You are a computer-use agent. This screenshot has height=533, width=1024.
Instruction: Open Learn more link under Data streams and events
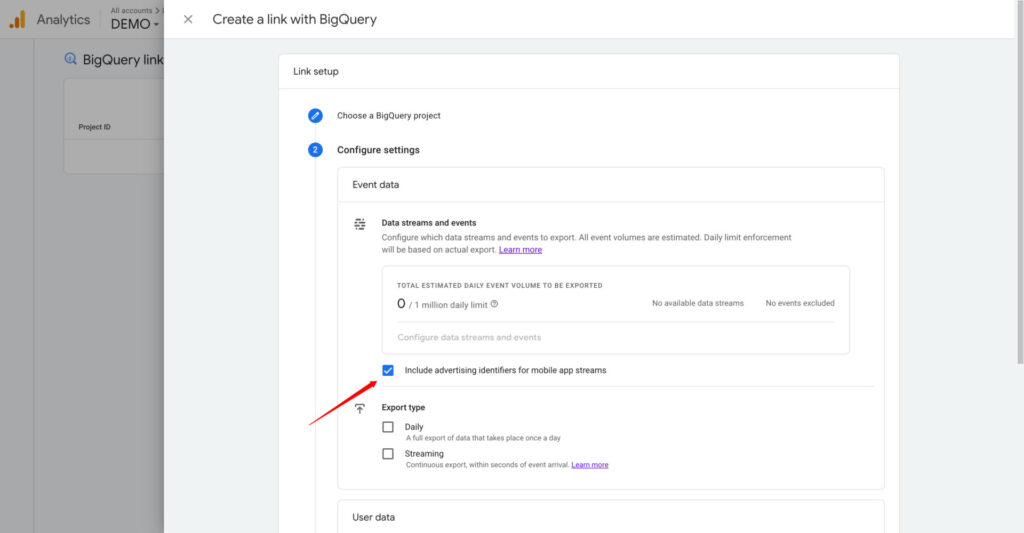tap(520, 250)
